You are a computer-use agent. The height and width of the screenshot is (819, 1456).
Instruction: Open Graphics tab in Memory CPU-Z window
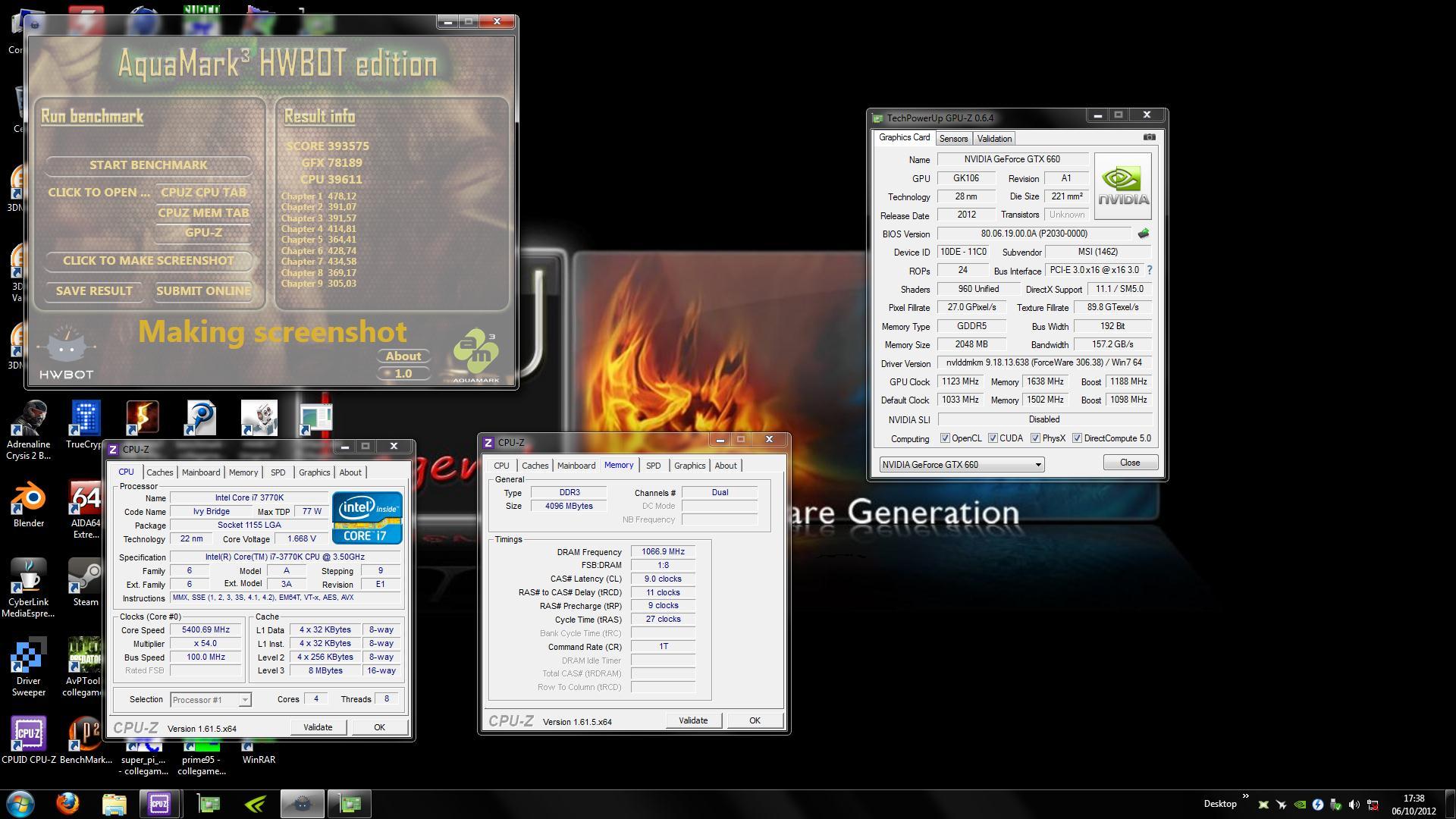[x=690, y=466]
